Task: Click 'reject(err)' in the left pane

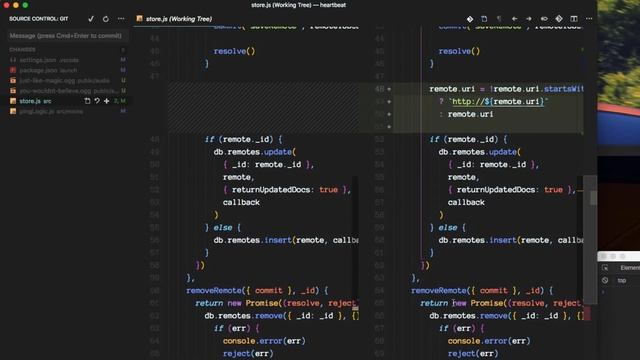Action: coord(248,353)
